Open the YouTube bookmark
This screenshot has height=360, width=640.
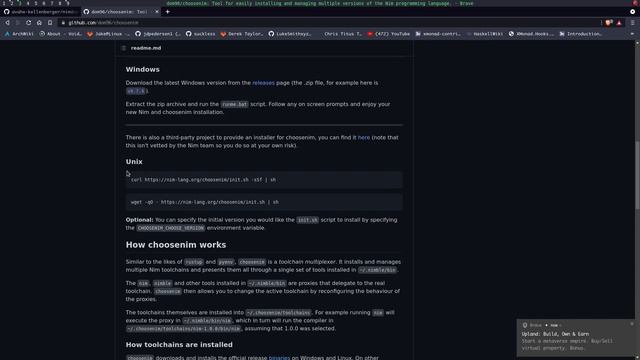(389, 34)
